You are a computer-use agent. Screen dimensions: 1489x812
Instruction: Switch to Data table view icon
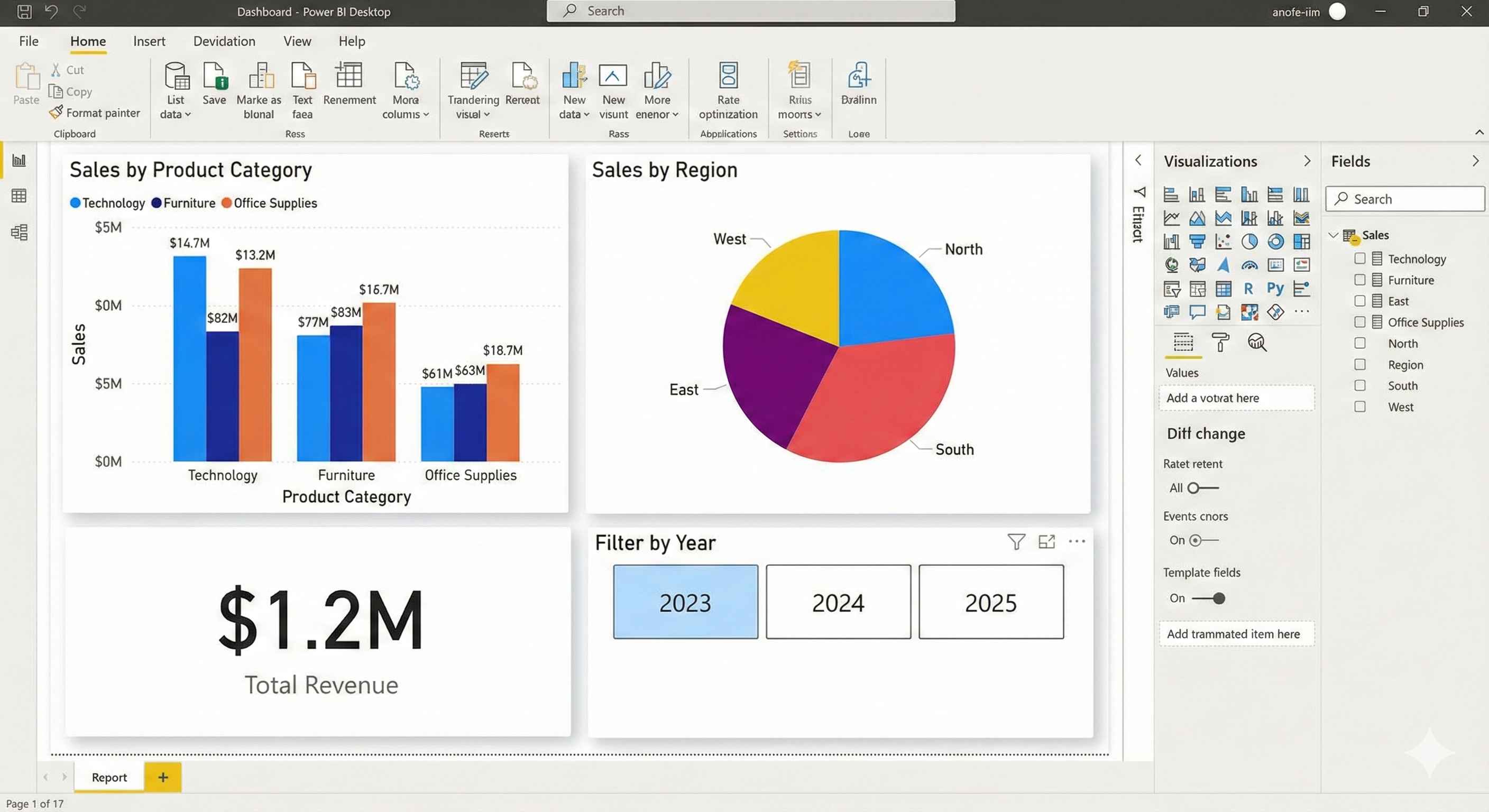coord(19,196)
